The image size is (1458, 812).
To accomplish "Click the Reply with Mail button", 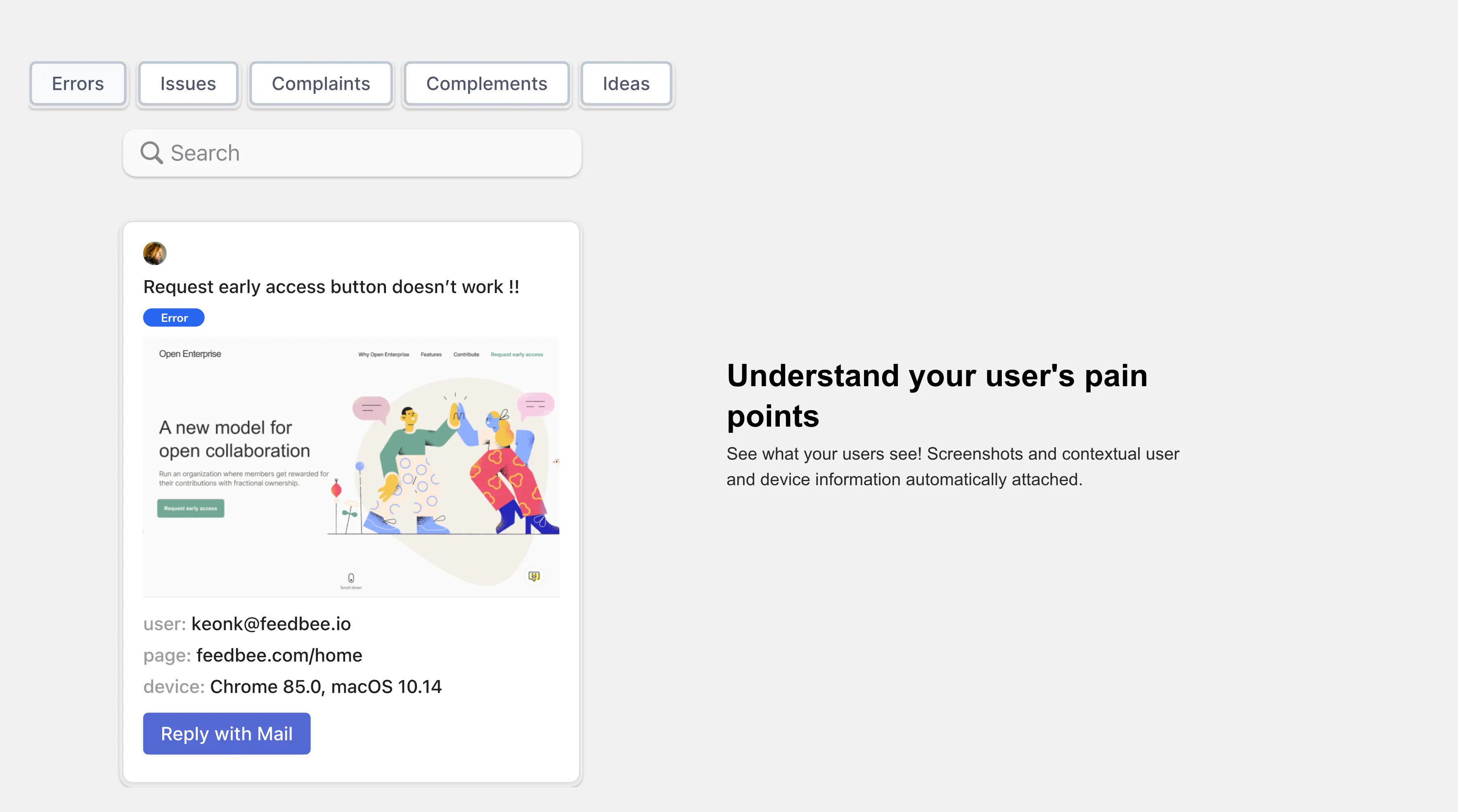I will pos(226,733).
